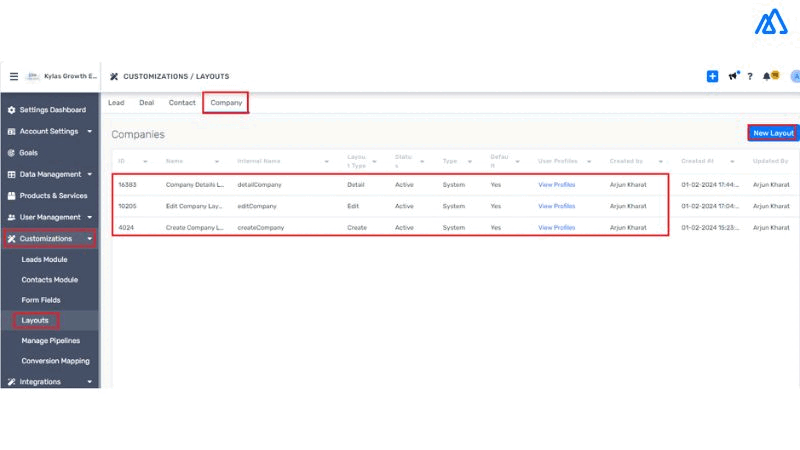Open announcements megaphone icon
This screenshot has height=450, width=800.
(x=733, y=76)
